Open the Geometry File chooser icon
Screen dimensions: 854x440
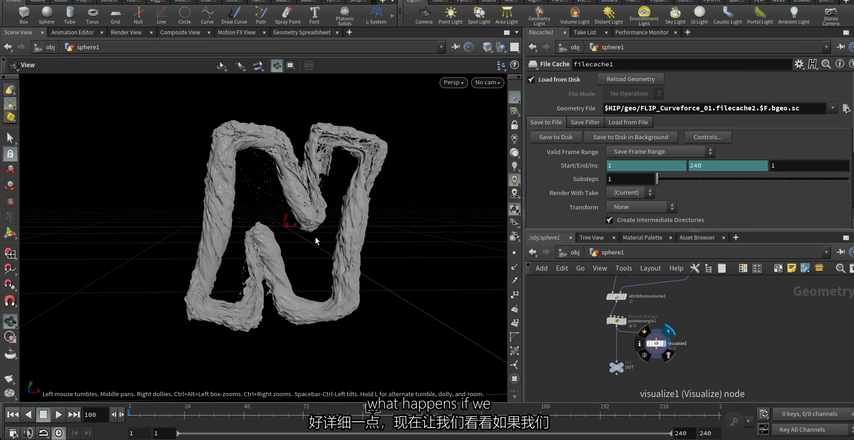pyautogui.click(x=846, y=108)
